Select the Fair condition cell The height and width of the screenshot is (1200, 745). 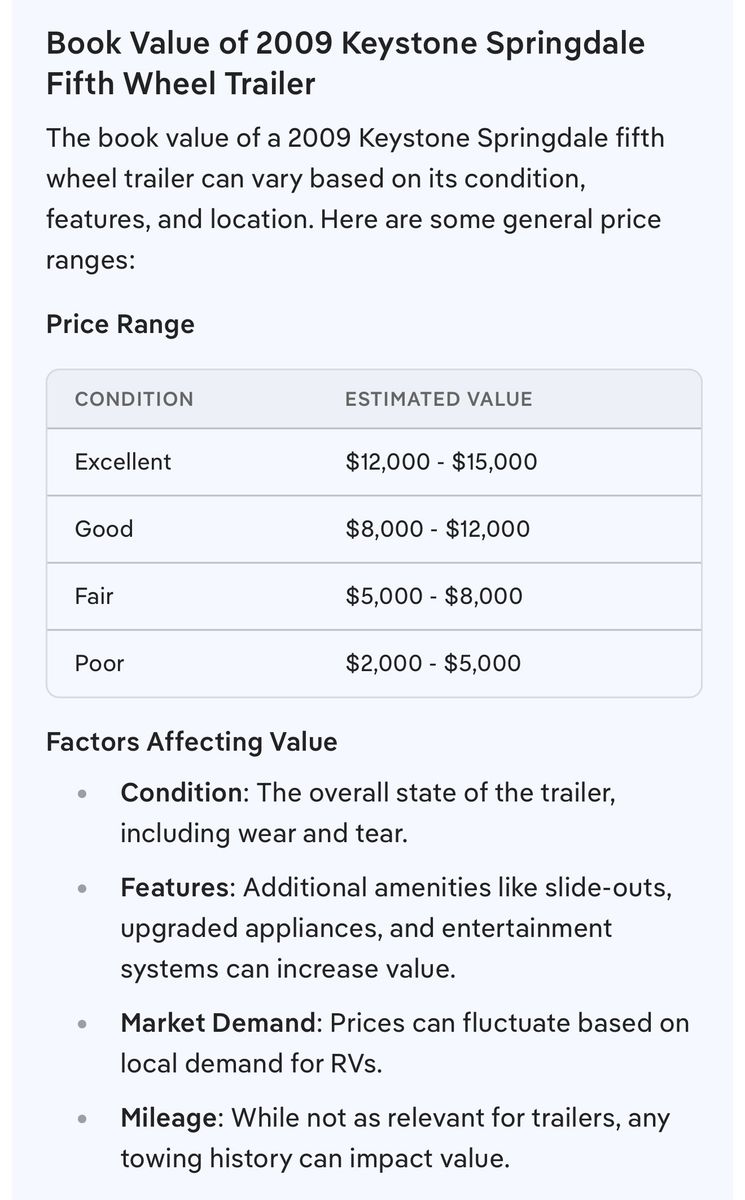coord(94,596)
